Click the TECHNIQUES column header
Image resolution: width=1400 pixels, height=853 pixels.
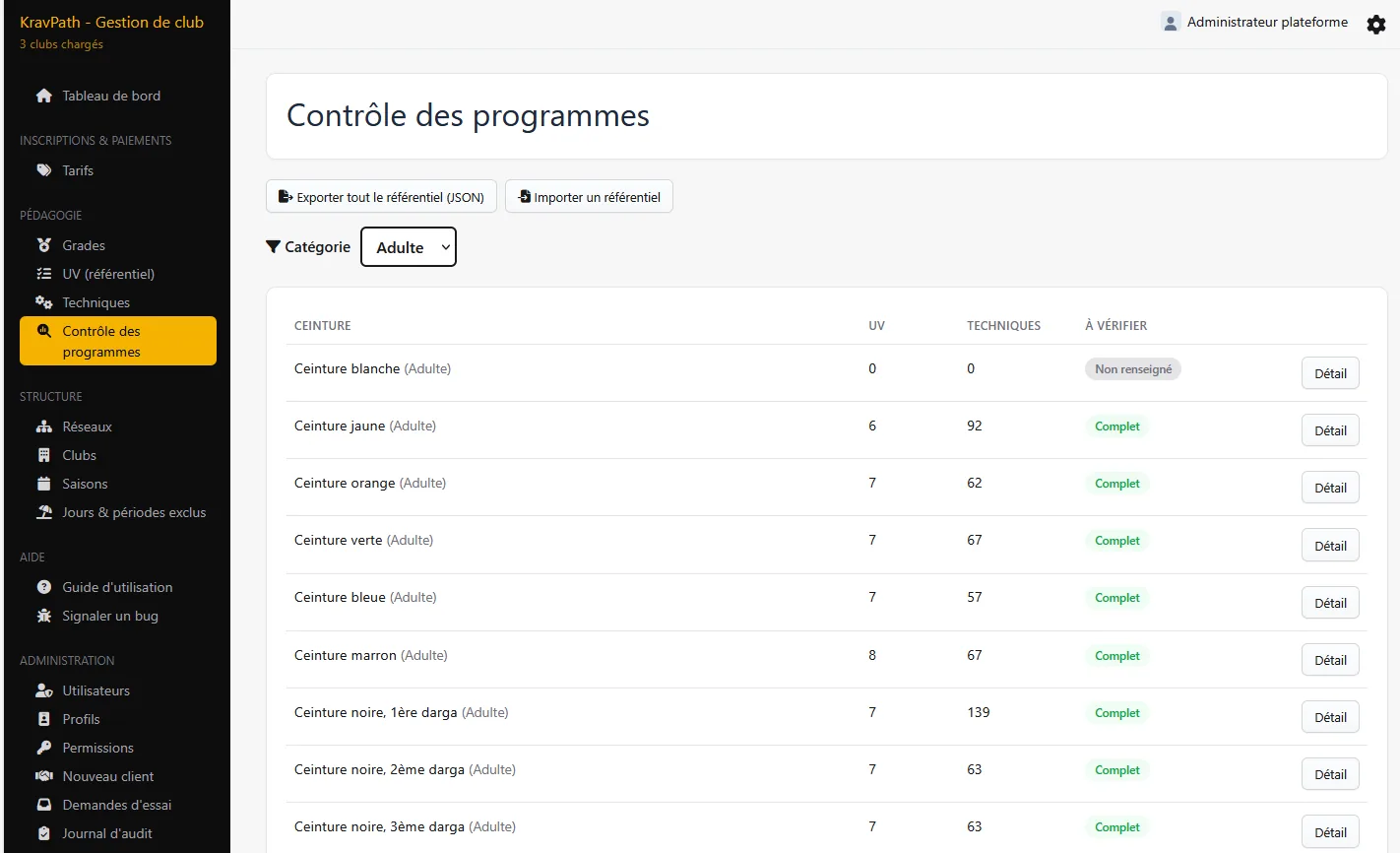click(1003, 325)
